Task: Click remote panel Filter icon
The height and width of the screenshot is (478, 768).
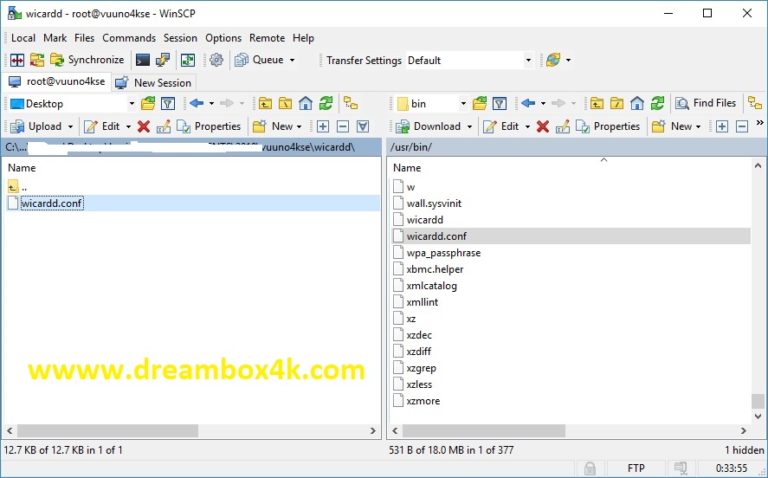Action: pos(499,103)
